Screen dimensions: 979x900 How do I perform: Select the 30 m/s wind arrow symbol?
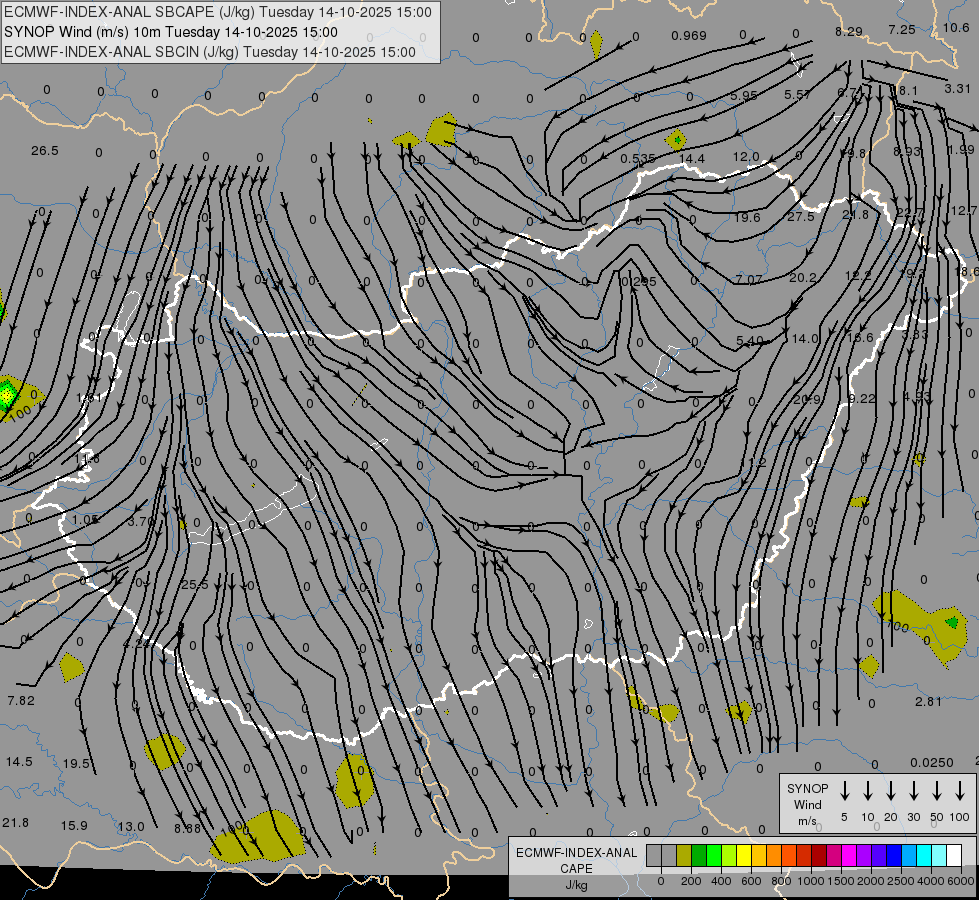tap(914, 791)
